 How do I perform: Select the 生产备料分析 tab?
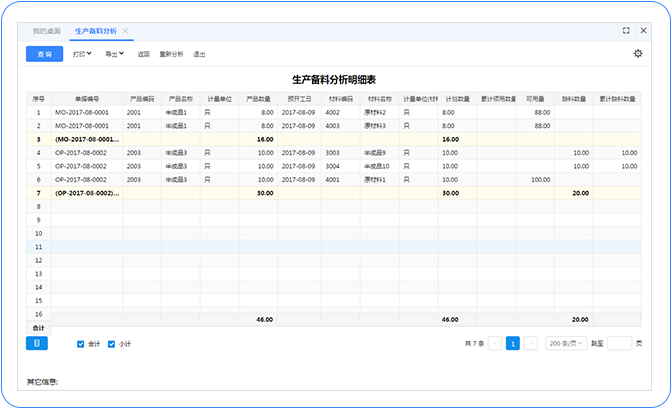click(95, 32)
